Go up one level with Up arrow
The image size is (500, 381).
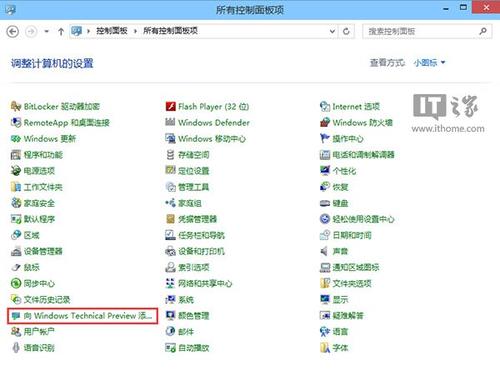click(61, 31)
